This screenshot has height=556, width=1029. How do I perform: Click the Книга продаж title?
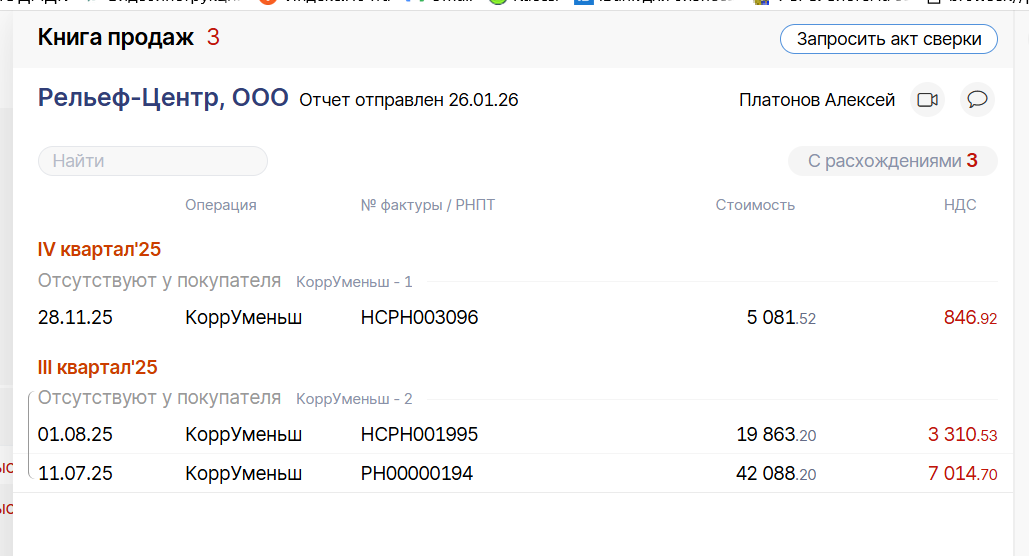coord(115,38)
